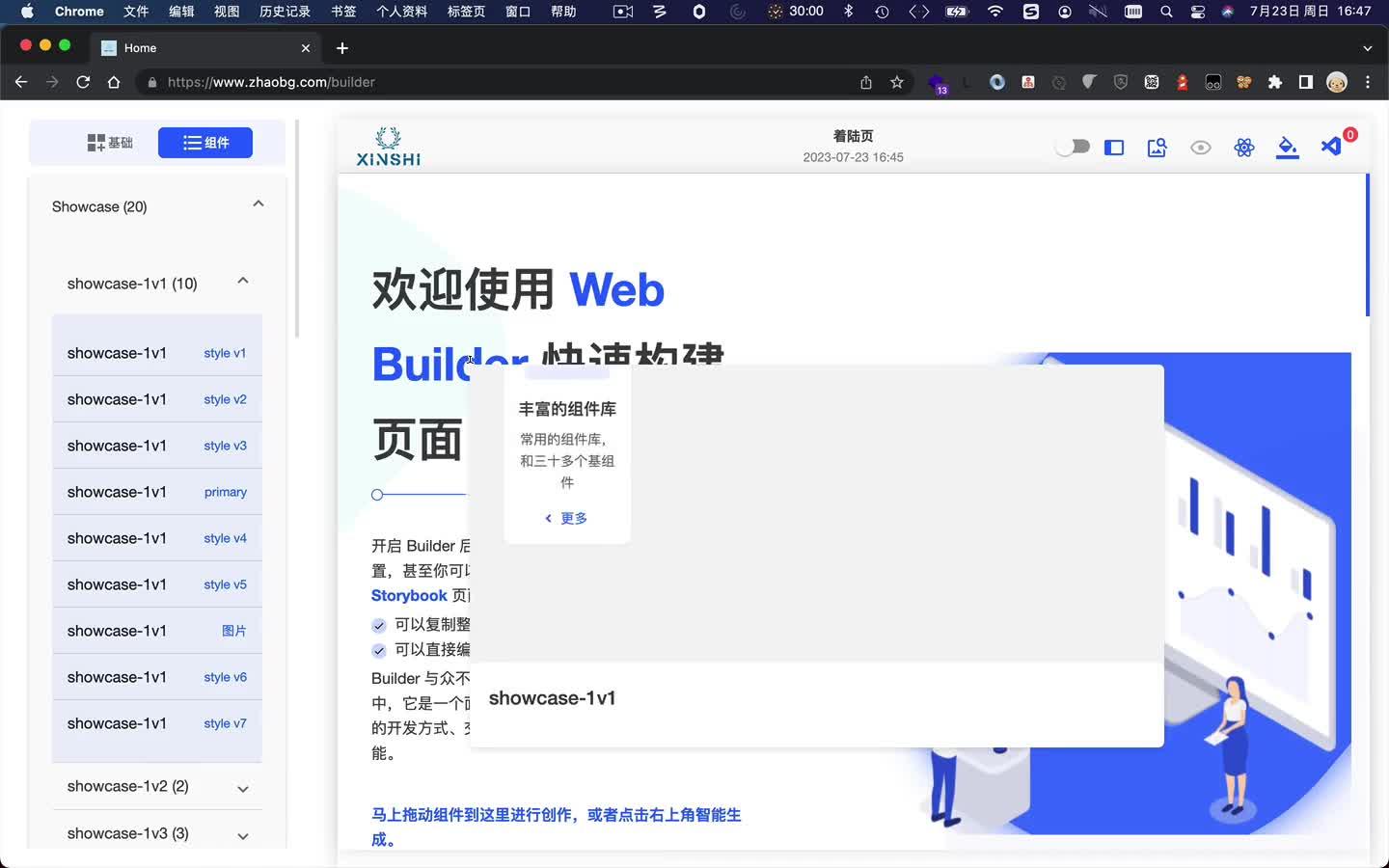
Task: Toggle the switch in the builder toolbar
Action: [1072, 145]
